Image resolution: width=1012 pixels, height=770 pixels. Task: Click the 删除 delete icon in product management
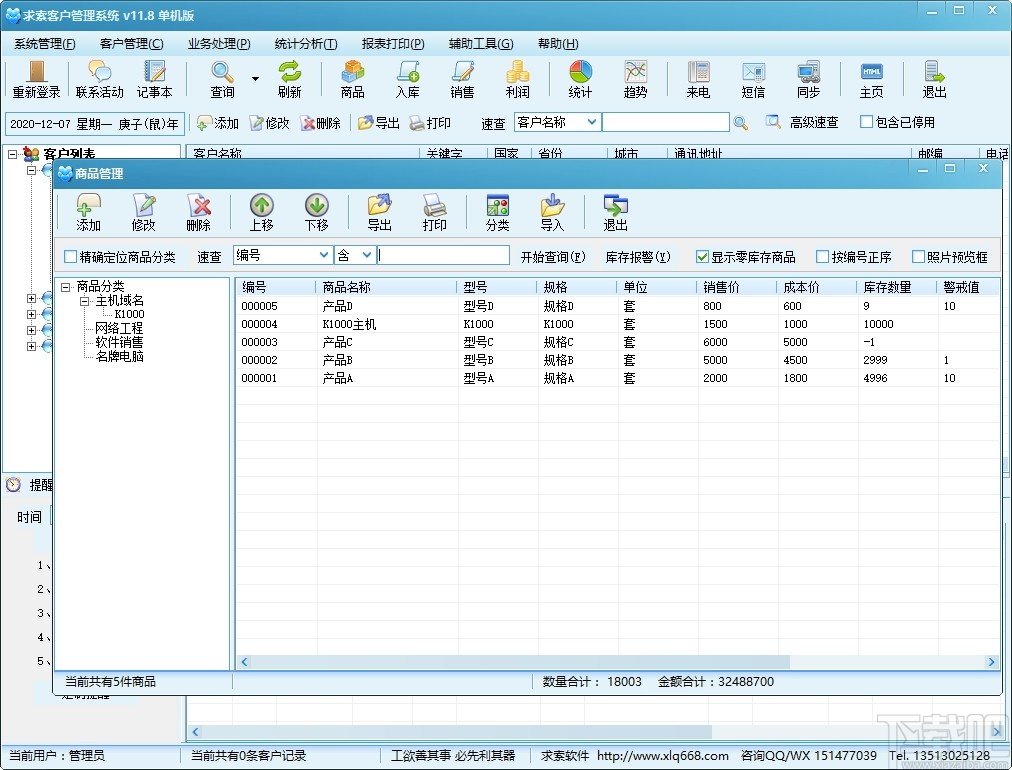[x=199, y=212]
